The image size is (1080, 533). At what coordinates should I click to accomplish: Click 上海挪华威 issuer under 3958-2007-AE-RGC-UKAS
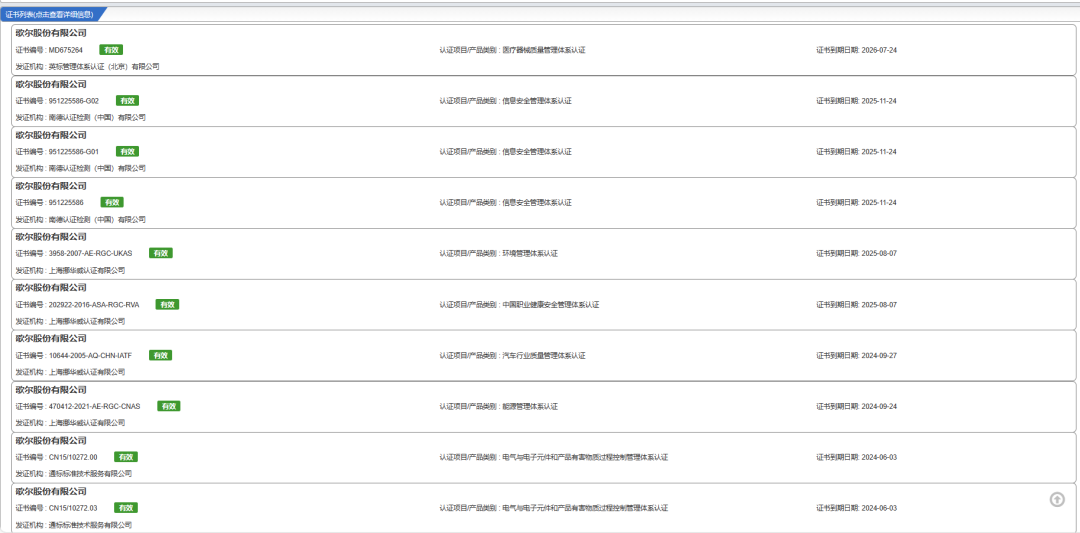[87, 271]
